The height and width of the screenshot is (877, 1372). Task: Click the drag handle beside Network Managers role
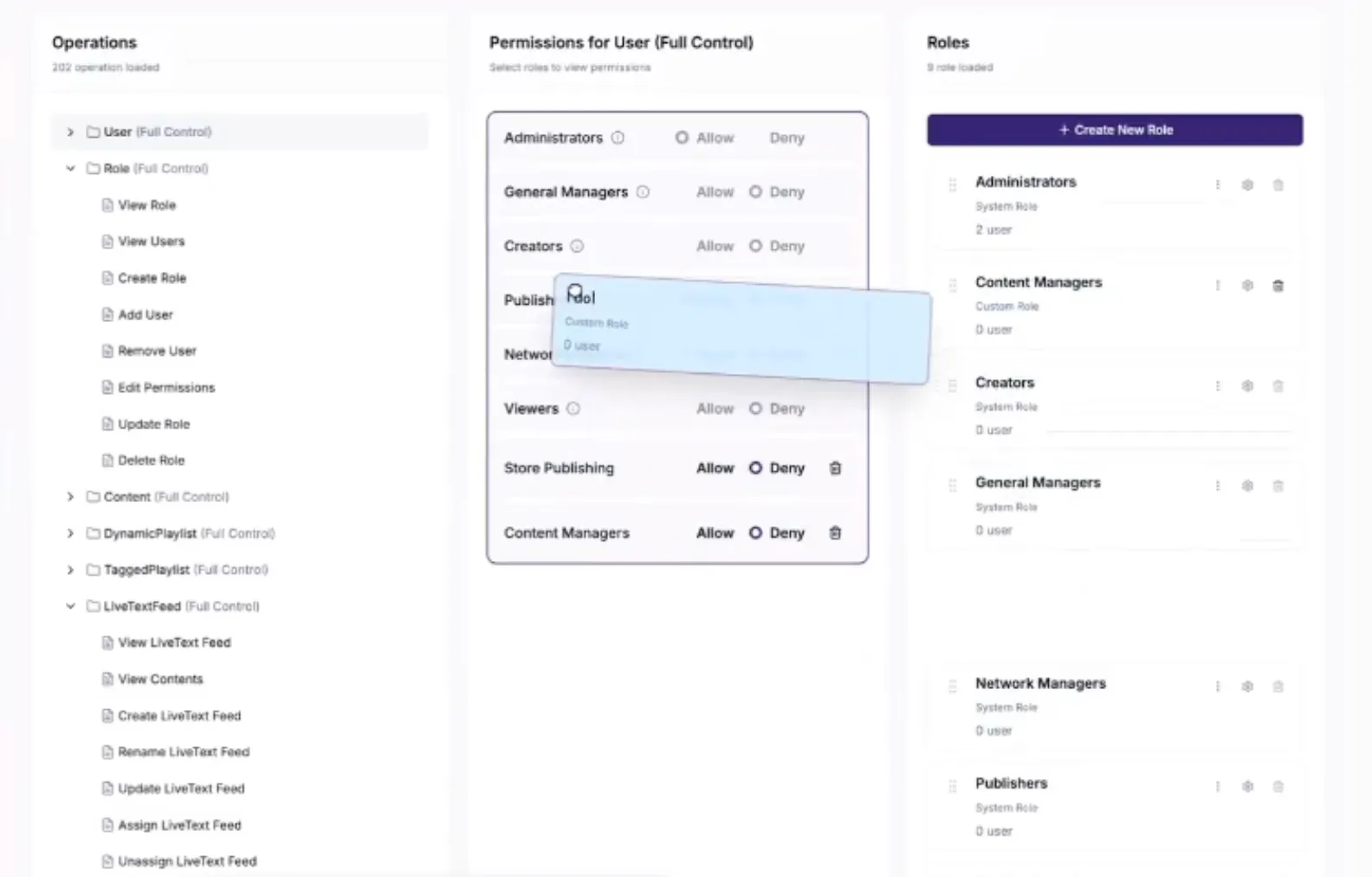(952, 687)
